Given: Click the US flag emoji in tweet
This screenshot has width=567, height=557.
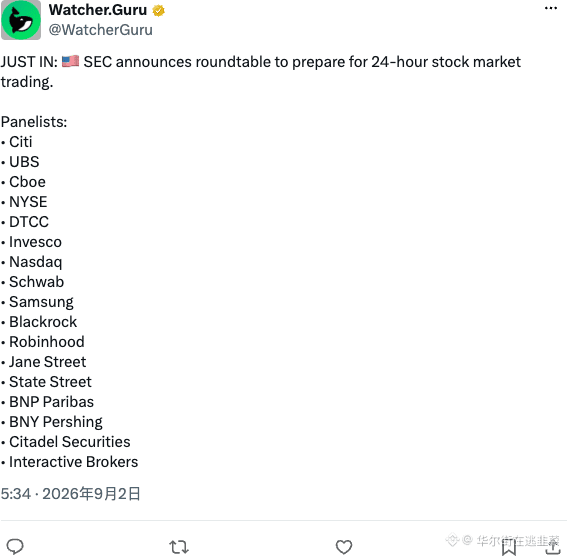Looking at the screenshot, I should 71,61.
